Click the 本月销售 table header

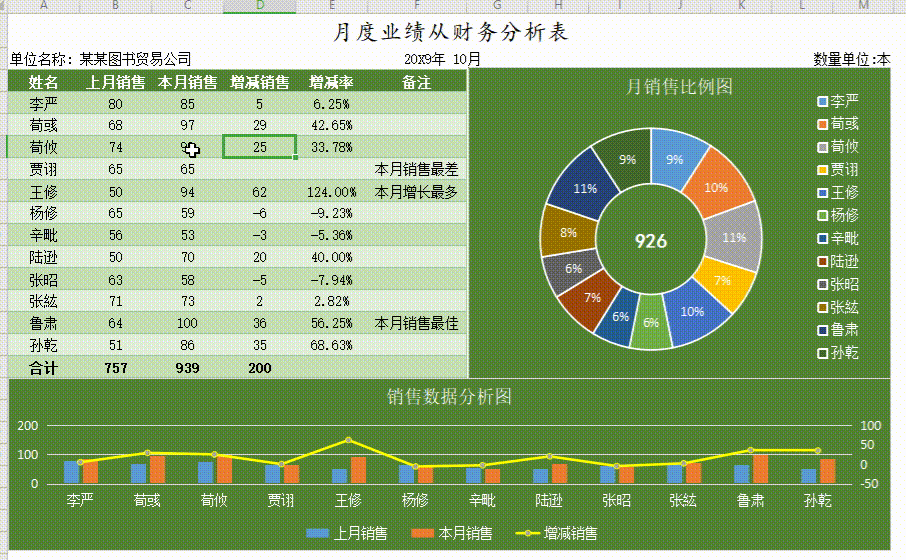tap(187, 82)
